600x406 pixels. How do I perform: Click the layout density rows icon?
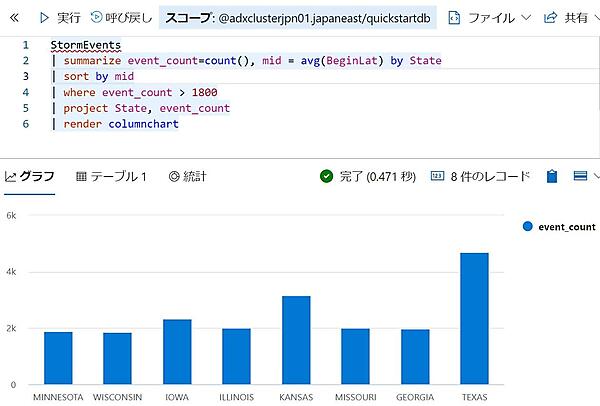(x=580, y=176)
